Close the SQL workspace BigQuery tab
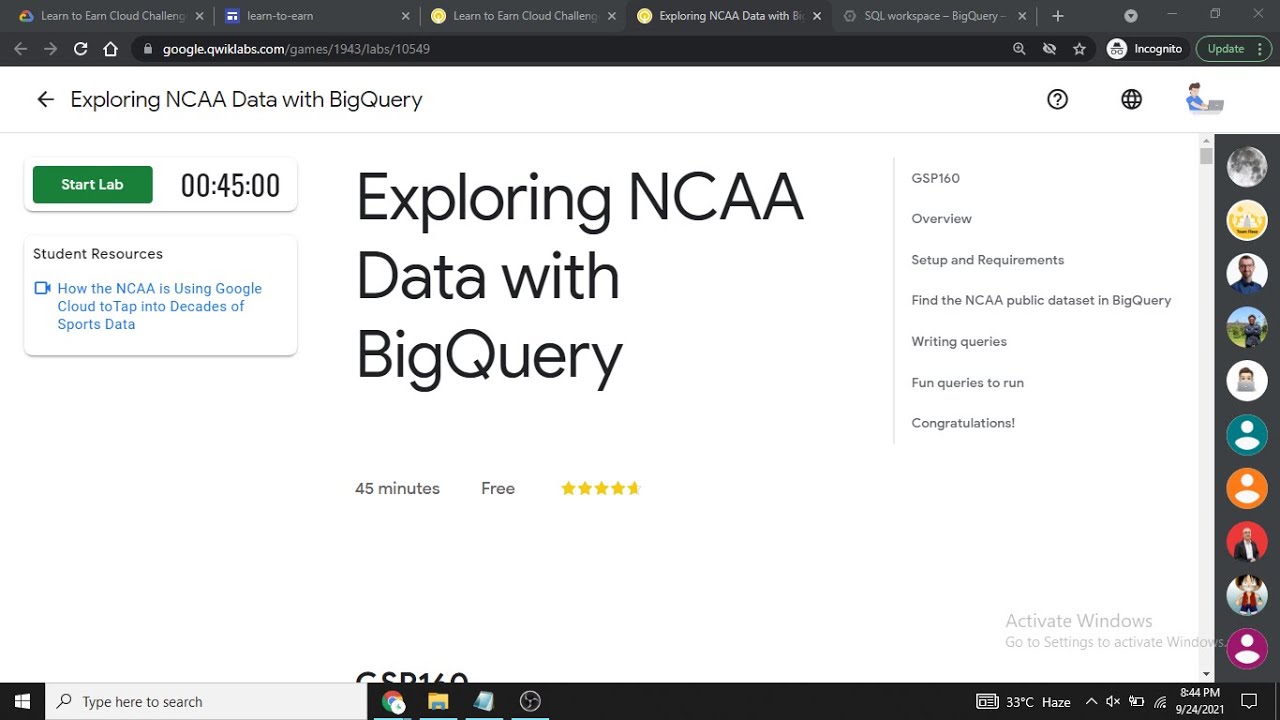Viewport: 1280px width, 720px height. pos(1023,16)
